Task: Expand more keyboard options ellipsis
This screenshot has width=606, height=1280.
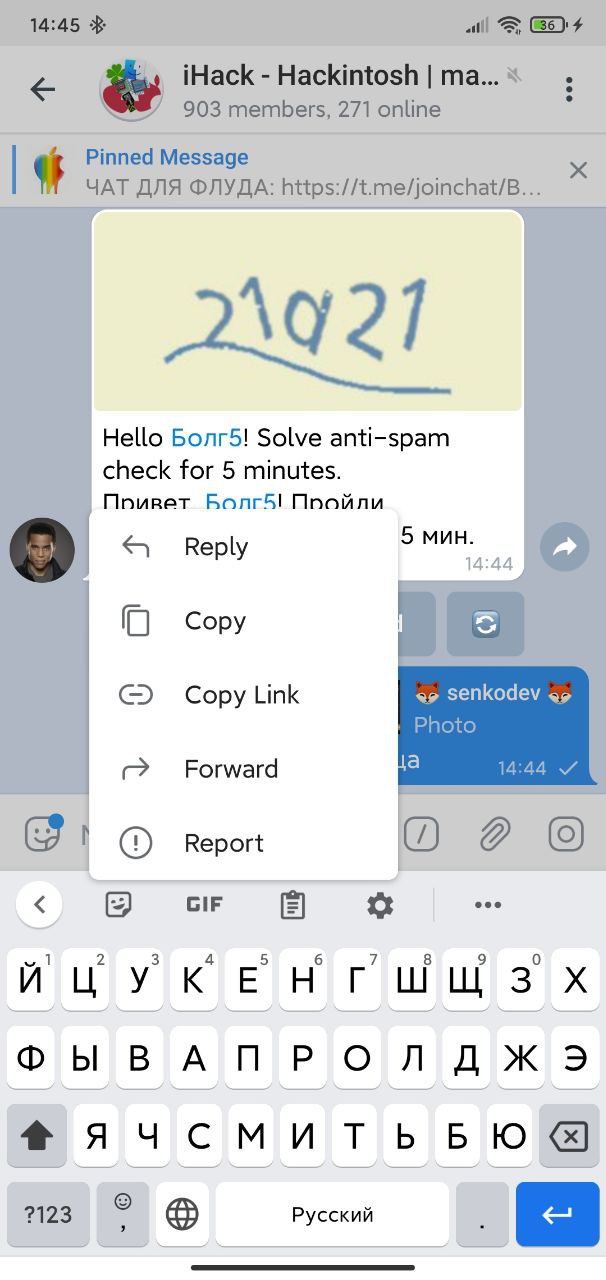Action: tap(488, 906)
